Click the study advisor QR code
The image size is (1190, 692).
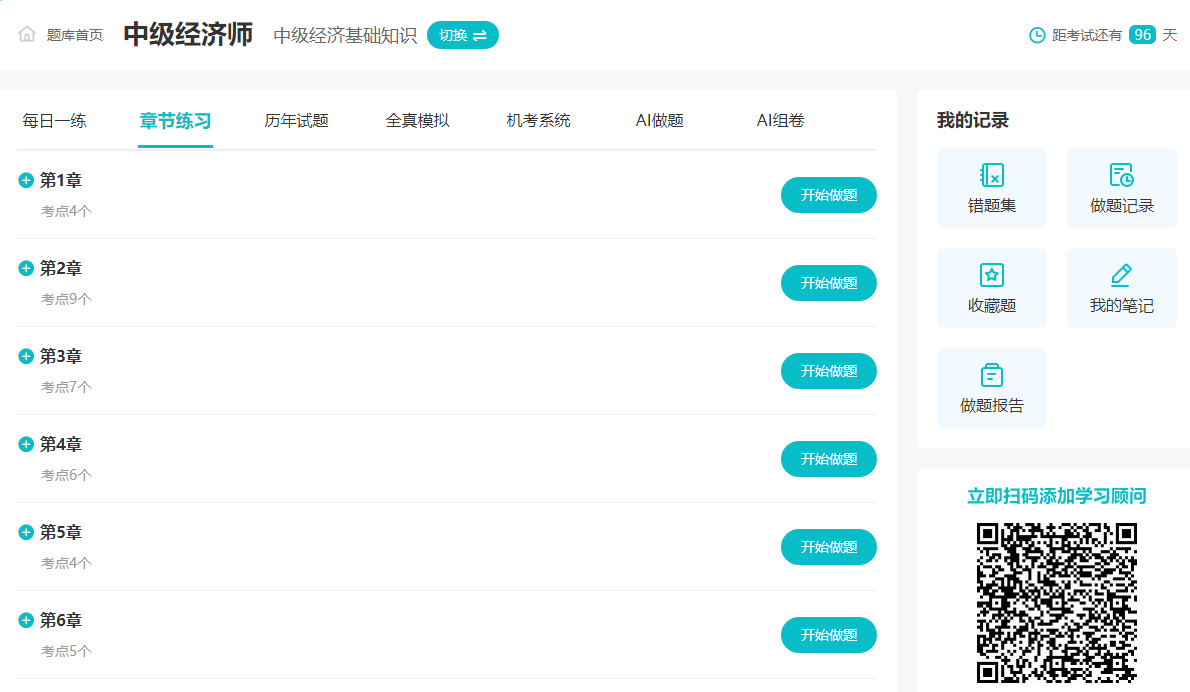click(1056, 602)
